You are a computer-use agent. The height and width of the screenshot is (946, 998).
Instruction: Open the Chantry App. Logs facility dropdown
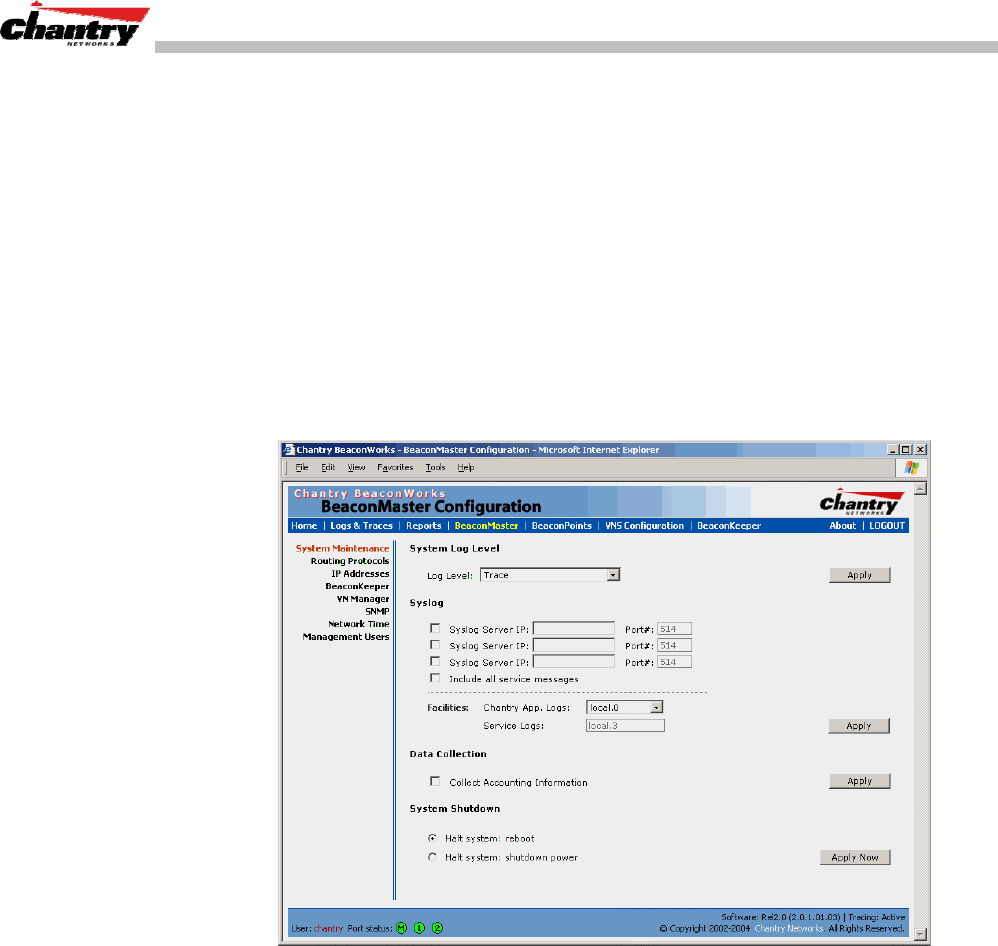[624, 707]
